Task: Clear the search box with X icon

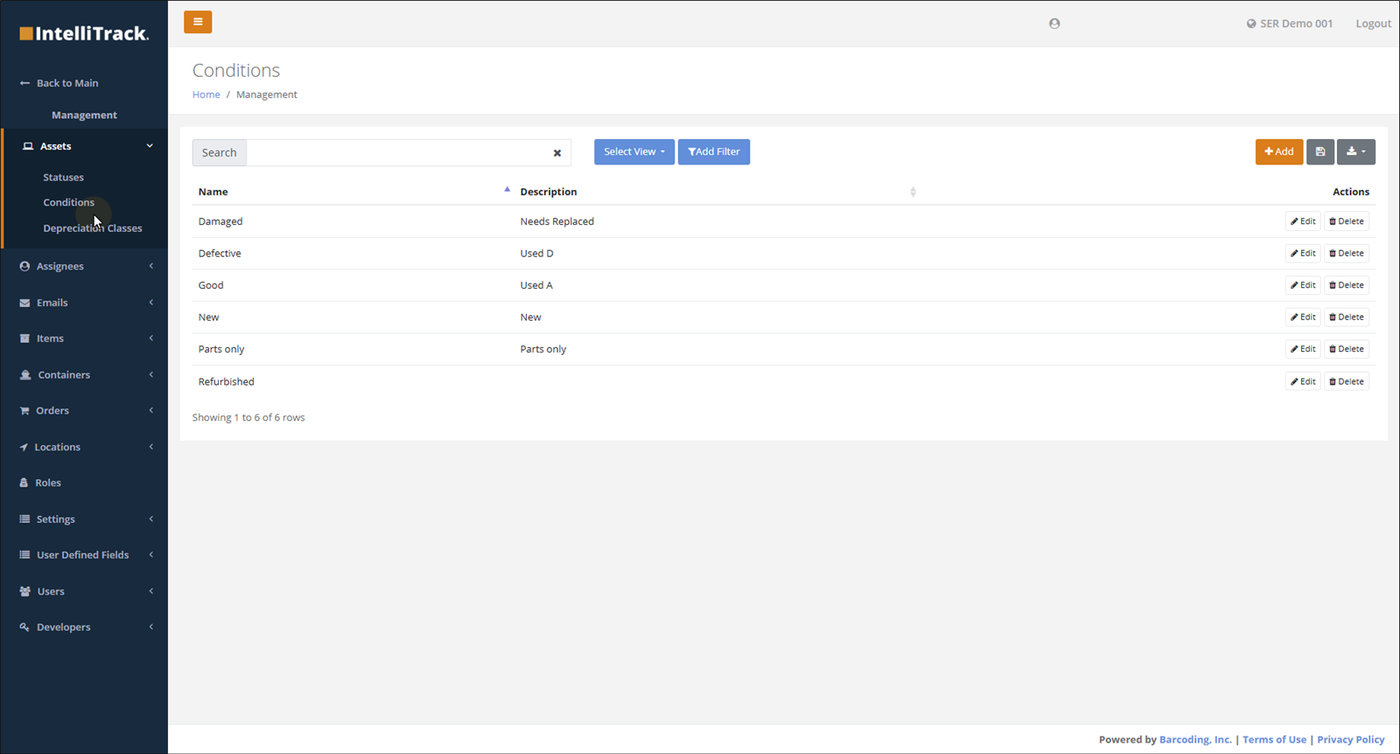Action: coord(557,153)
